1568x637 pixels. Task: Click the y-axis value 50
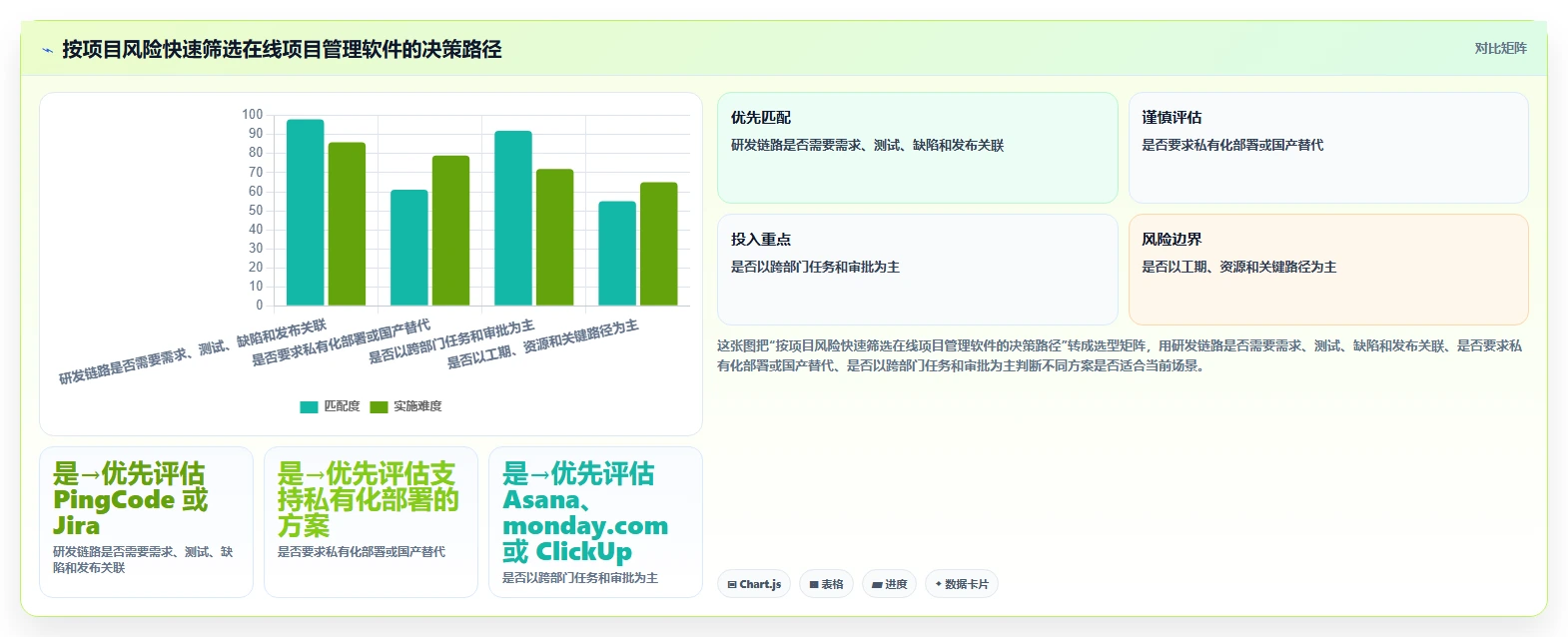(256, 210)
